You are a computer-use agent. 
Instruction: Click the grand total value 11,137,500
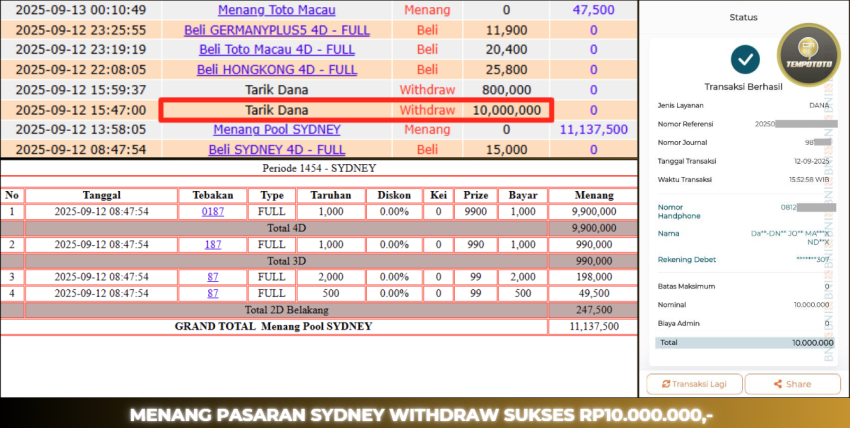pyautogui.click(x=594, y=326)
